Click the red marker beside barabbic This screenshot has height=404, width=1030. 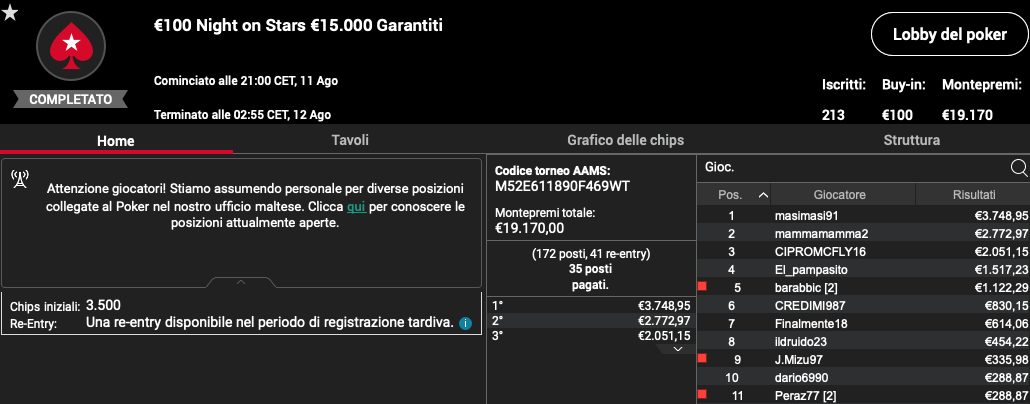pyautogui.click(x=702, y=286)
